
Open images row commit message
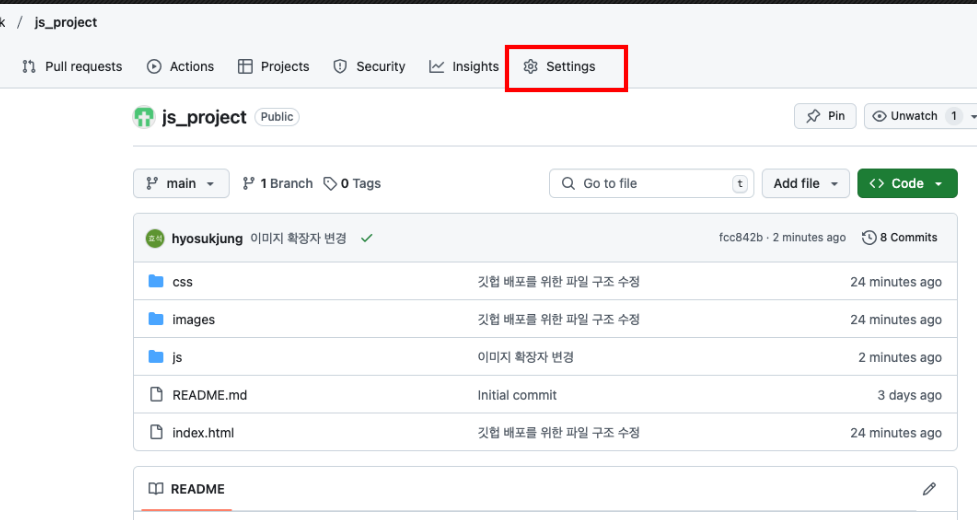point(558,319)
